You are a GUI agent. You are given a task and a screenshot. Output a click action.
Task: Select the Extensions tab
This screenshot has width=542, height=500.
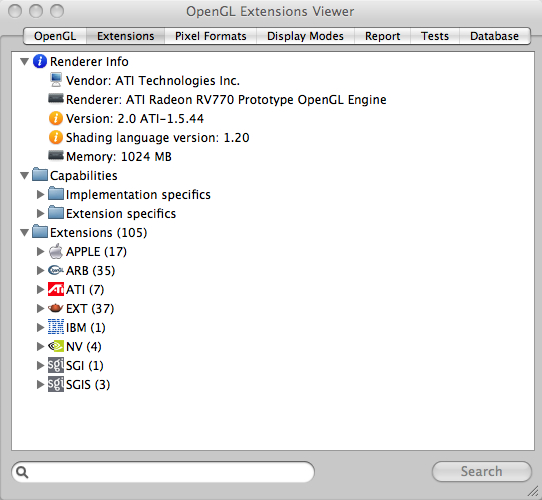point(125,36)
